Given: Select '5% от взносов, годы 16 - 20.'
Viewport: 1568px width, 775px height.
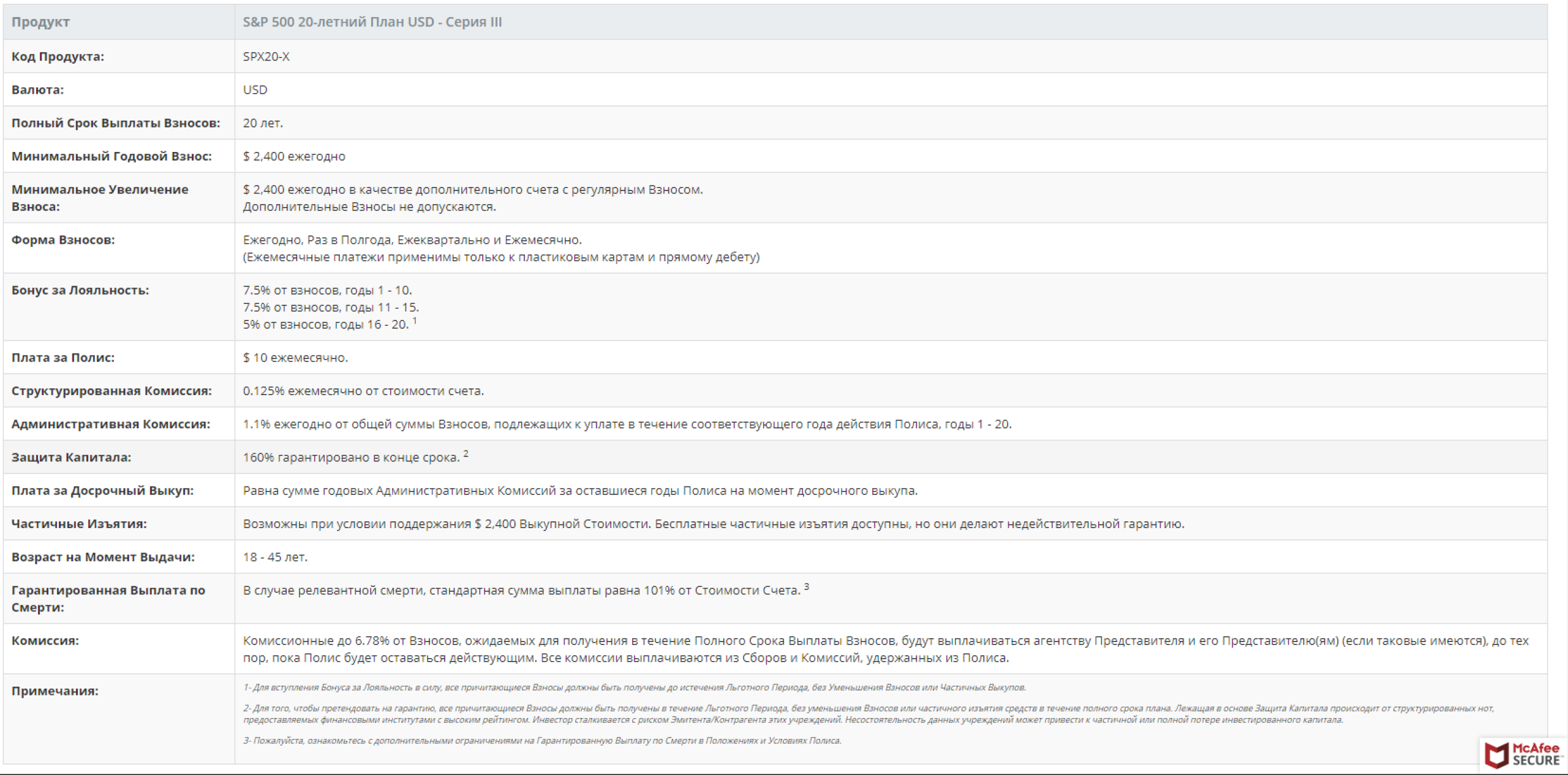Looking at the screenshot, I should tap(326, 324).
